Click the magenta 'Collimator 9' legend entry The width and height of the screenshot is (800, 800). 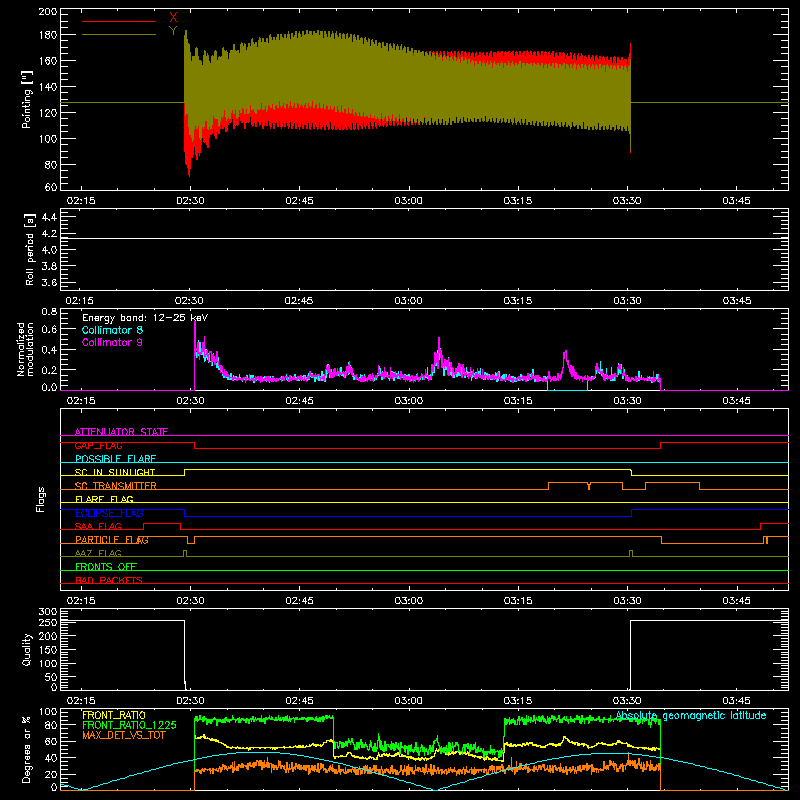[x=112, y=342]
